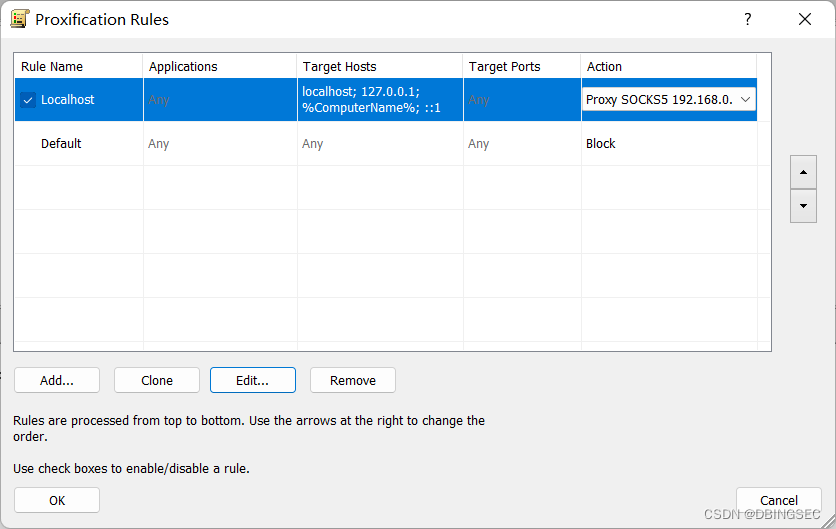Click Localhost rule's Target Ports Any cell
Image resolution: width=836 pixels, height=529 pixels.
click(522, 100)
